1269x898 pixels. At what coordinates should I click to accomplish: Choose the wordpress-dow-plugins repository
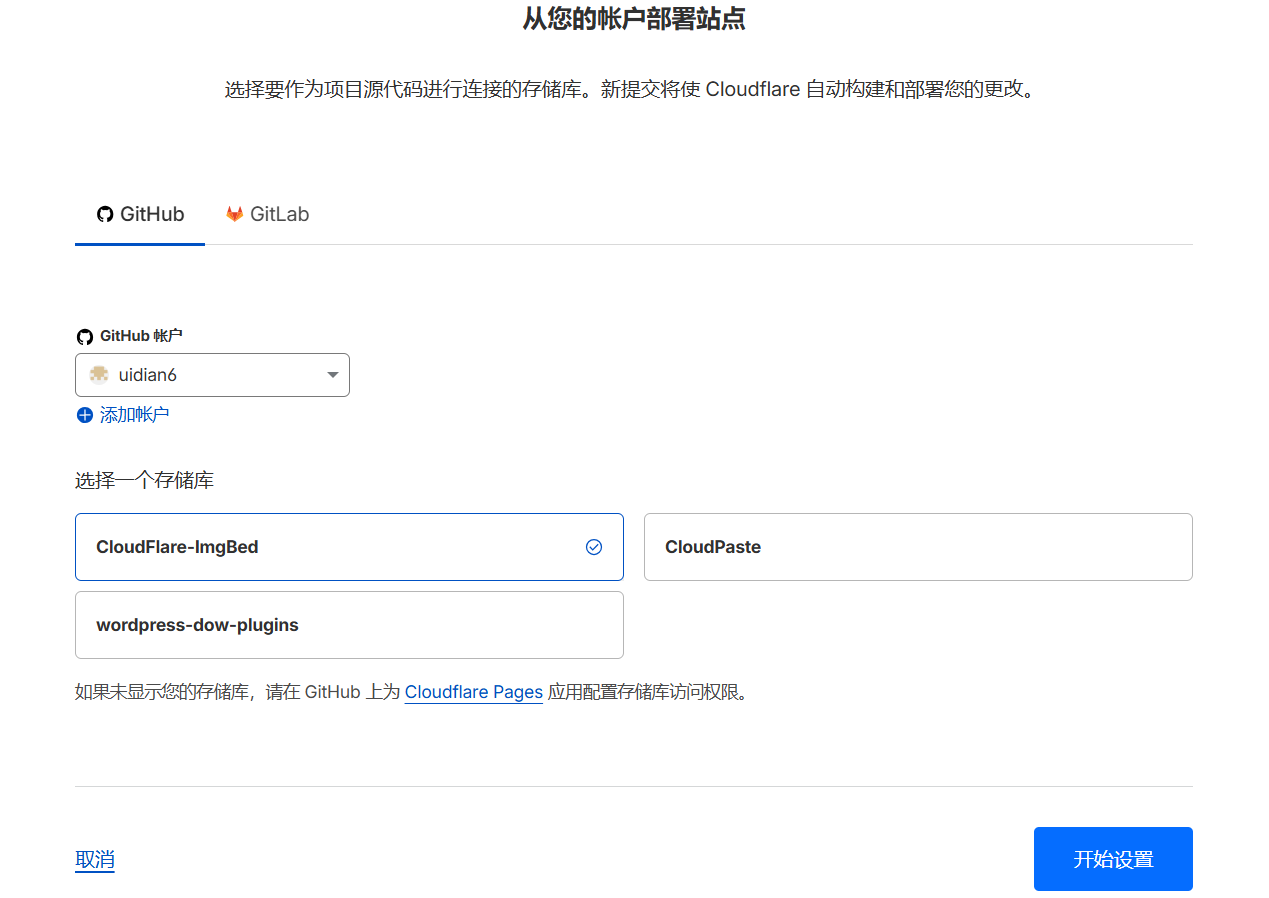348,625
